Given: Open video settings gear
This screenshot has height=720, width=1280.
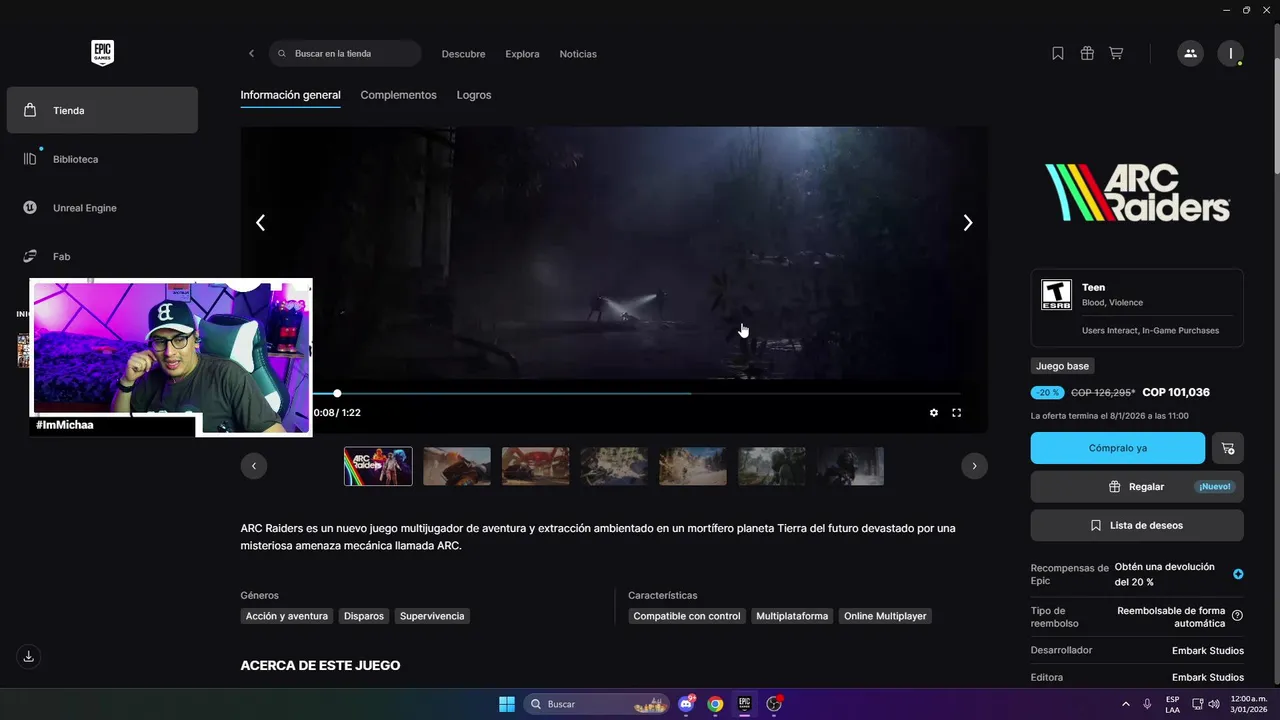Looking at the screenshot, I should [934, 412].
